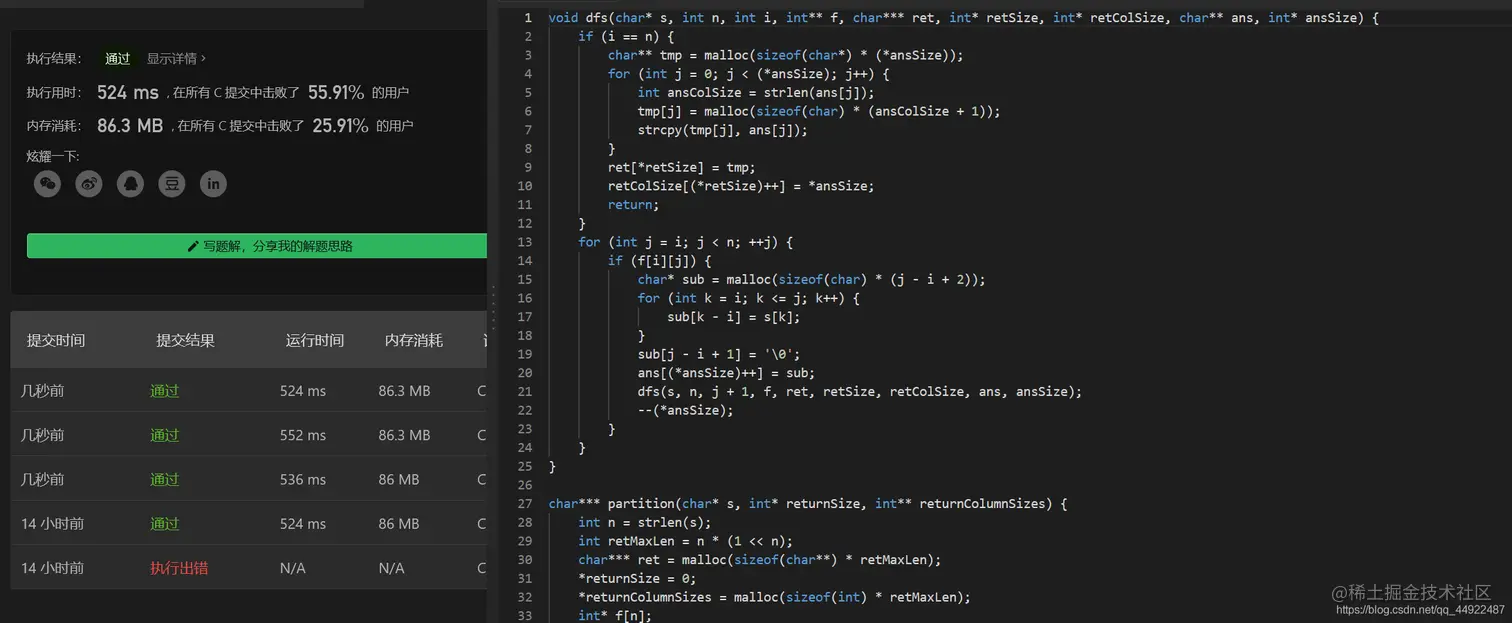The height and width of the screenshot is (623, 1512).
Task: Share result via the WeChat icon
Action: (x=47, y=183)
